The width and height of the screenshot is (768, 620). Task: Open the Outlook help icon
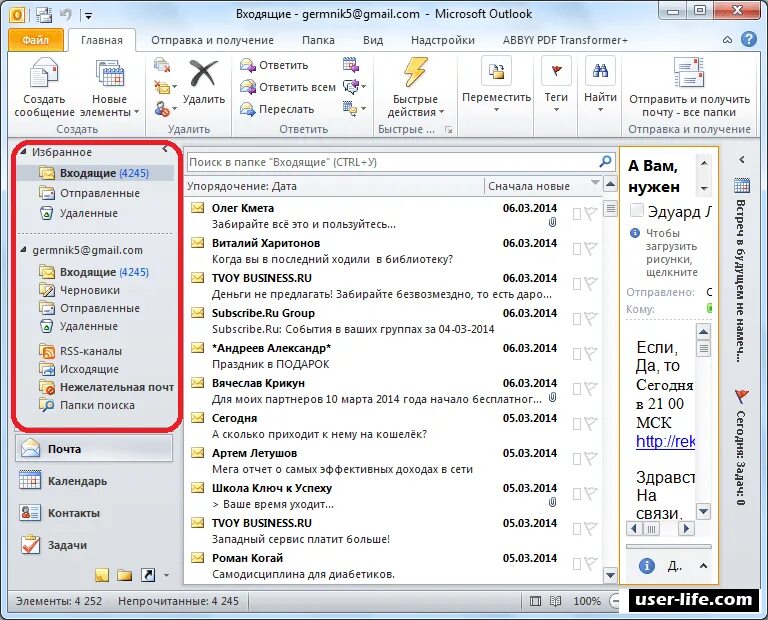(748, 39)
